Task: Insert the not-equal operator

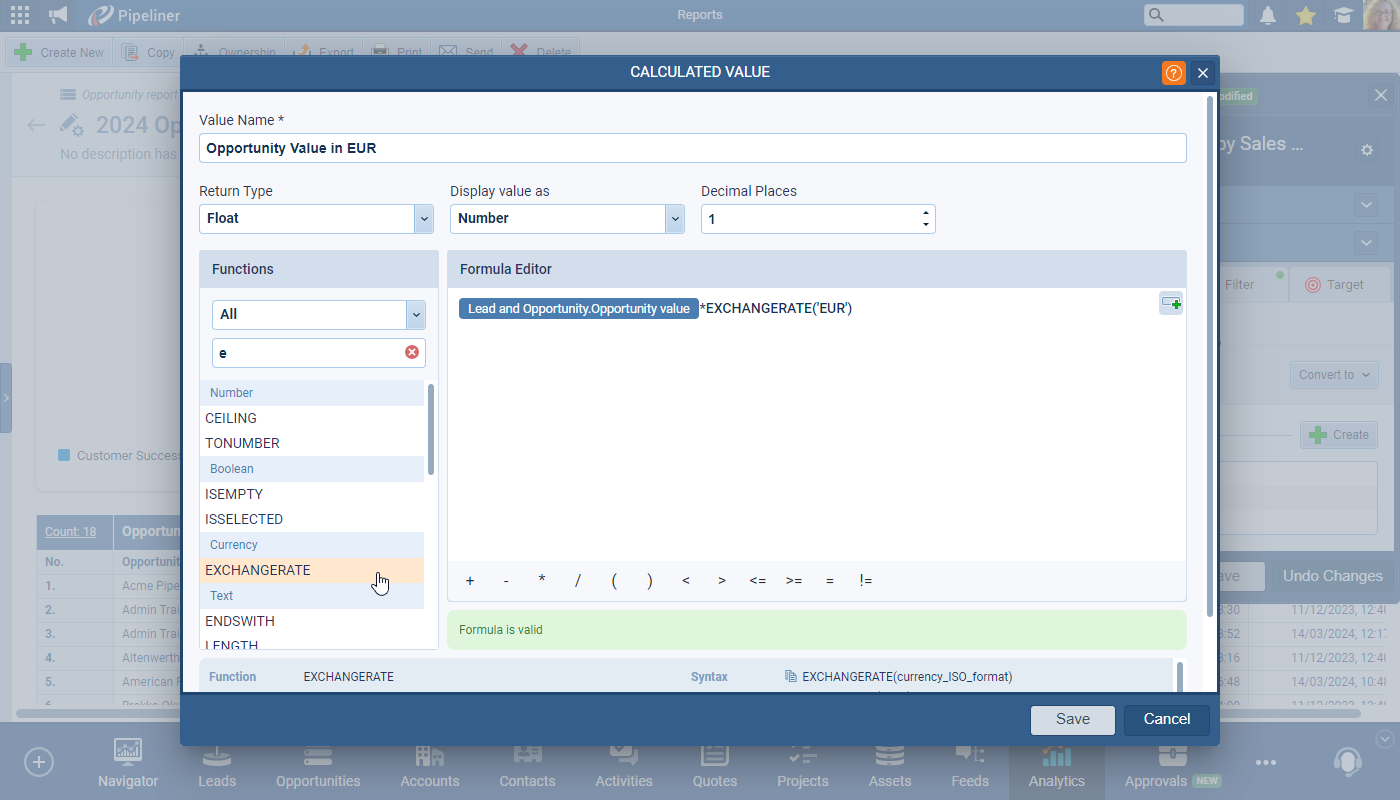Action: [865, 581]
